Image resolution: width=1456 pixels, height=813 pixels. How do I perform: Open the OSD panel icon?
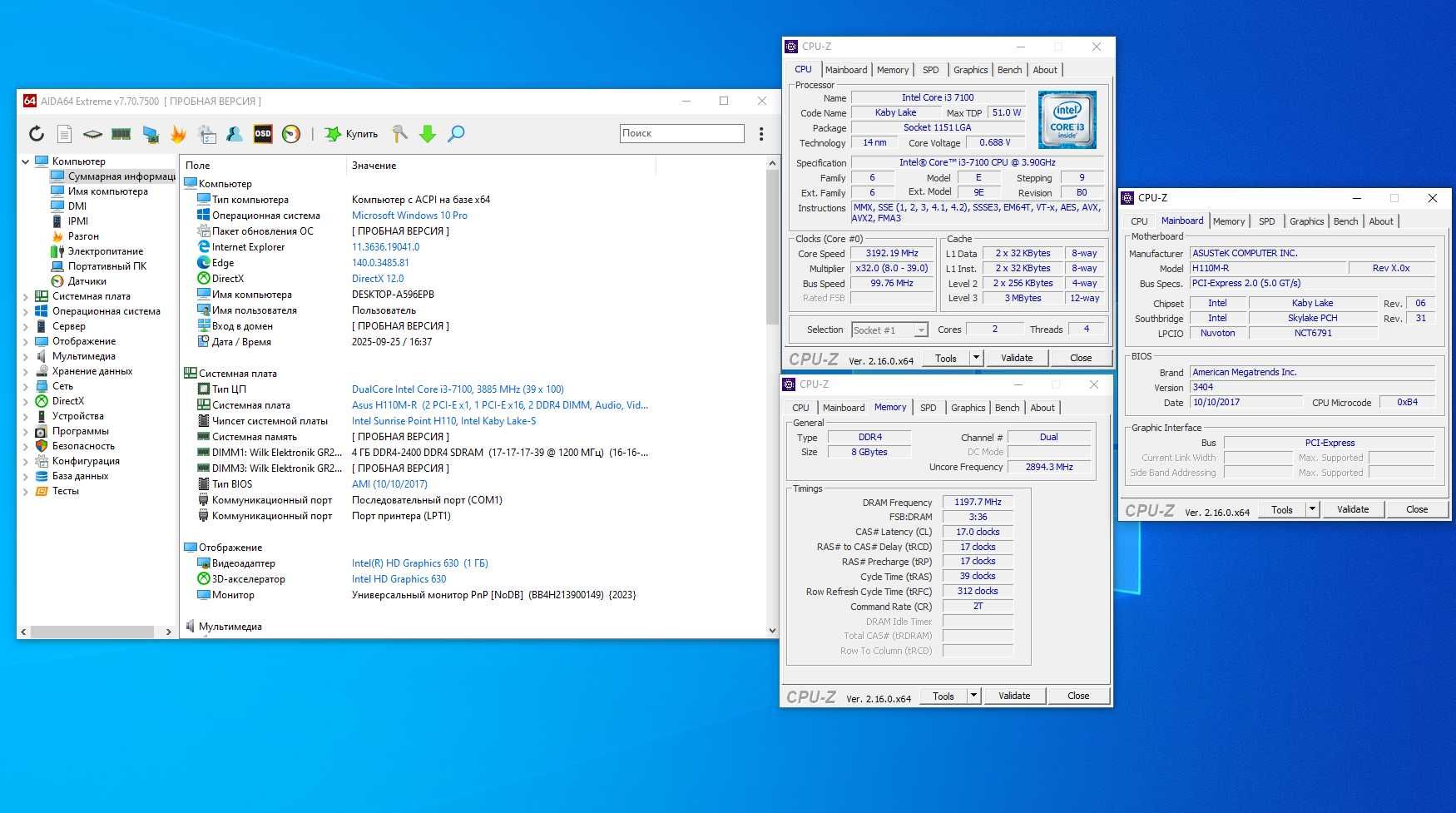263,134
